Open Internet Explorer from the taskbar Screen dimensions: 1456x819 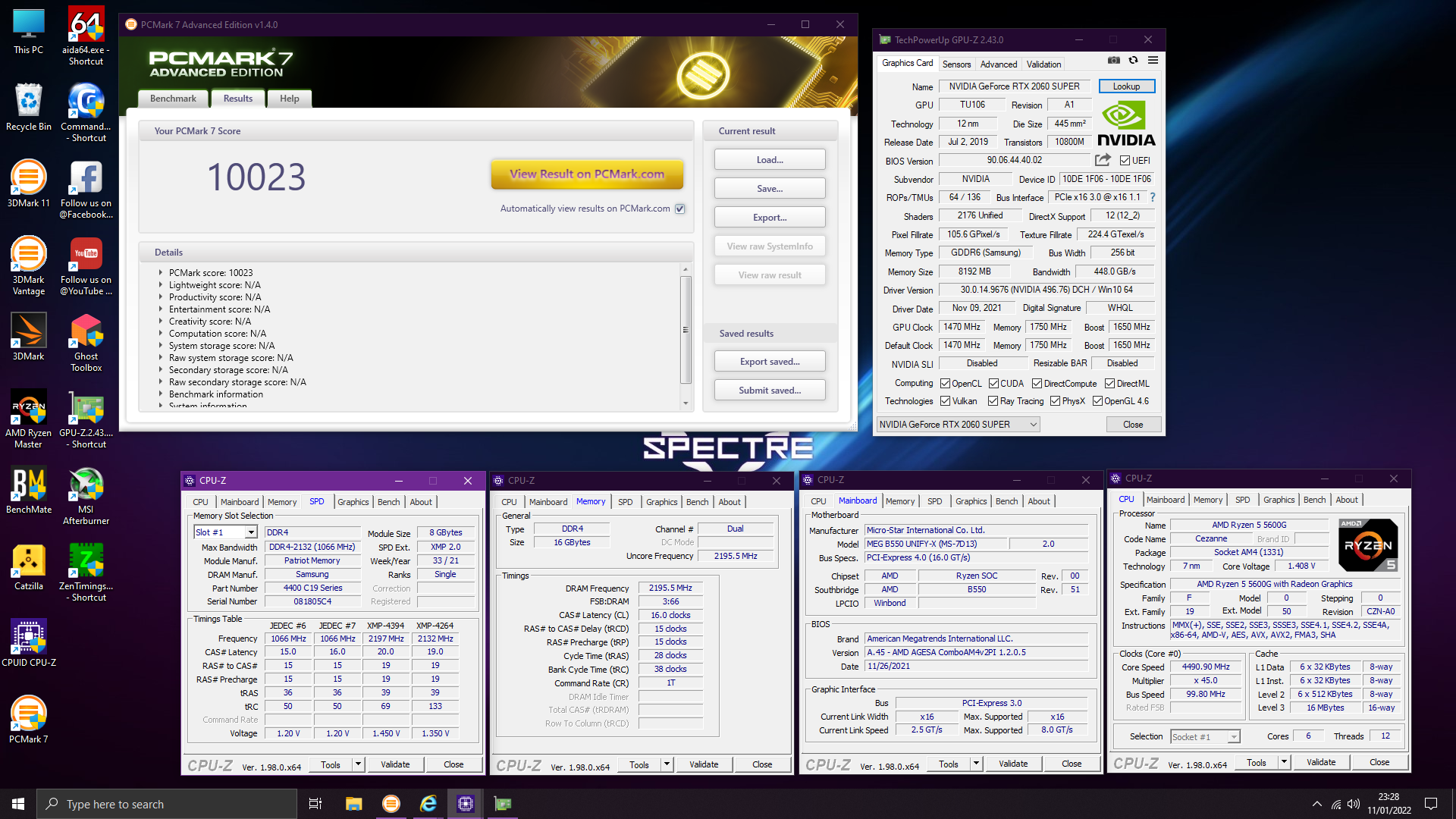click(428, 804)
